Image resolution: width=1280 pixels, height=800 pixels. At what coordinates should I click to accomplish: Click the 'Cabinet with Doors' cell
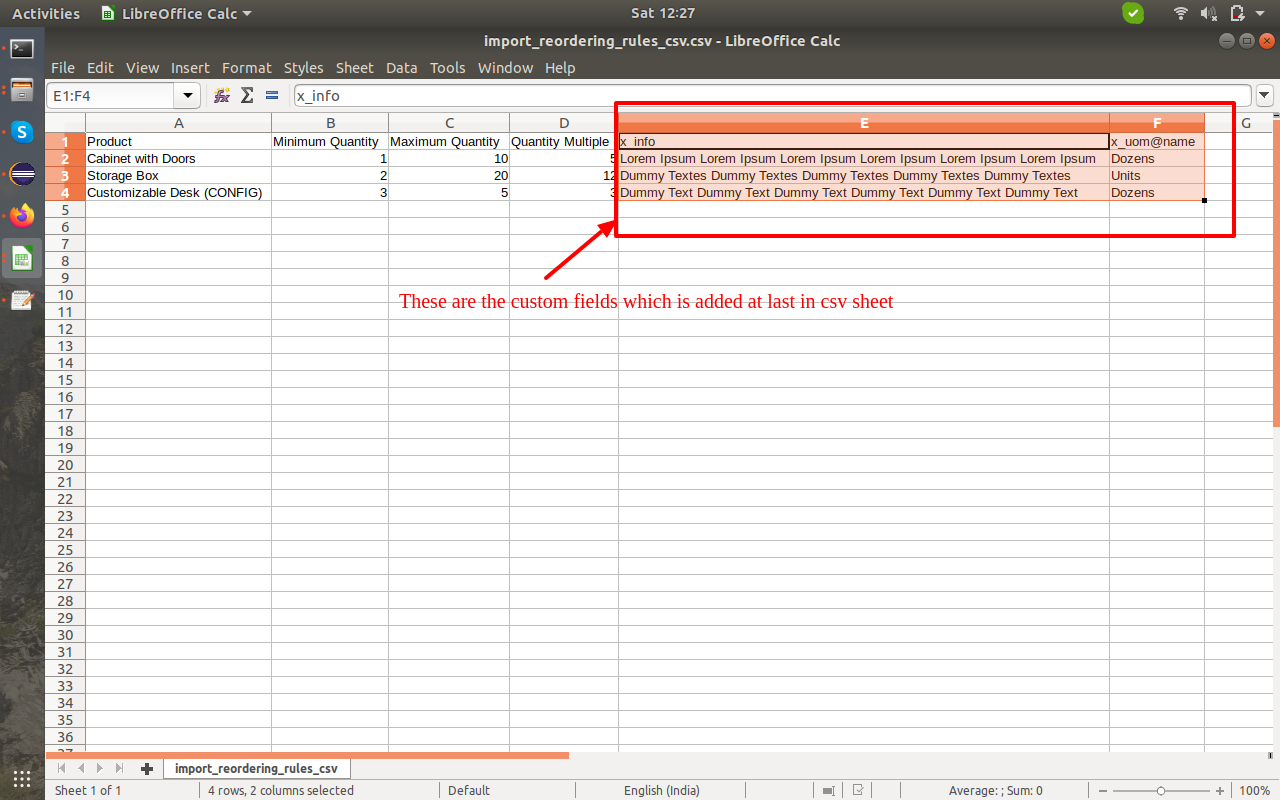coord(178,159)
